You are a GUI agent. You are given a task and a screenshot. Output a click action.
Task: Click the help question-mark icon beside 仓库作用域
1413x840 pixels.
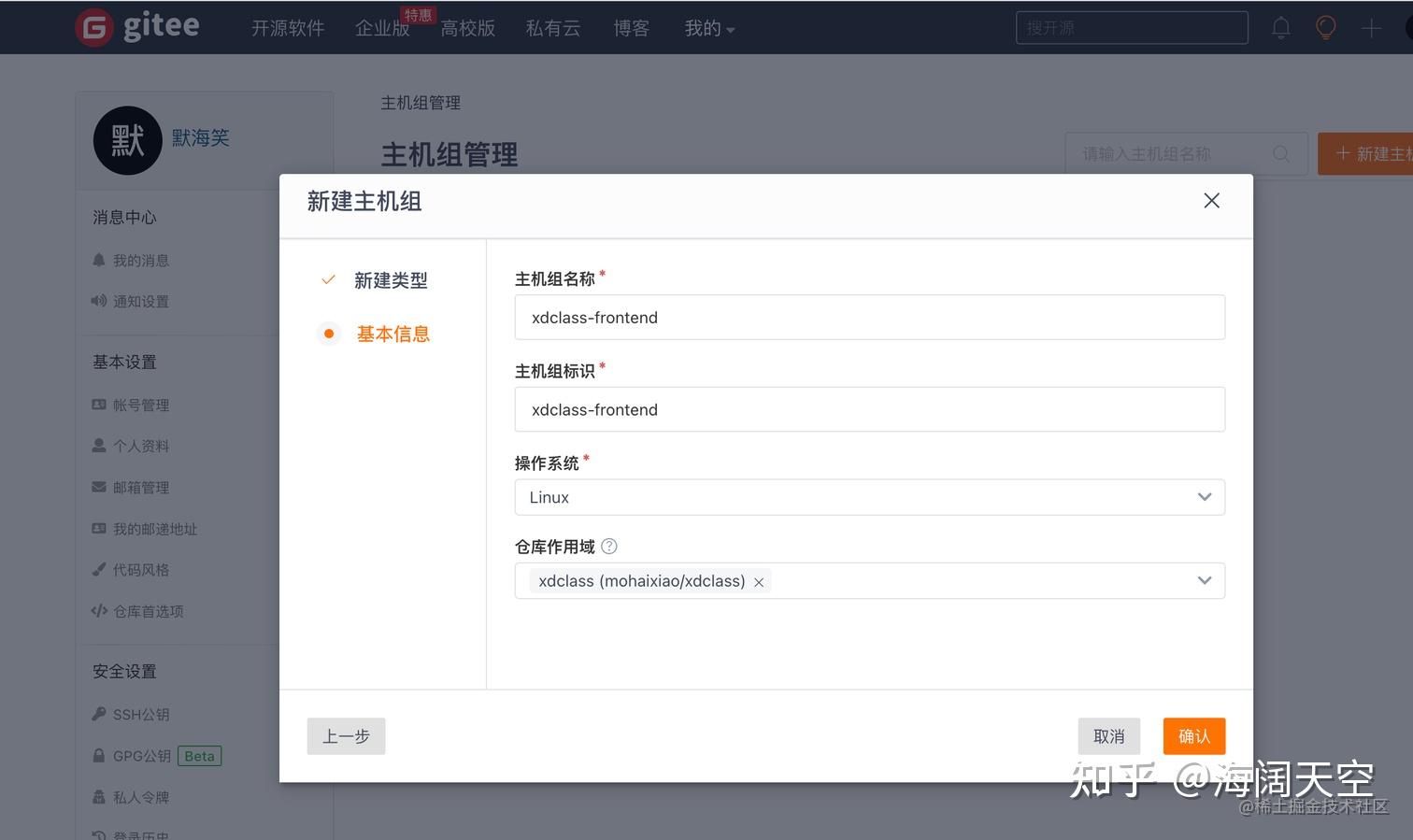pyautogui.click(x=609, y=547)
